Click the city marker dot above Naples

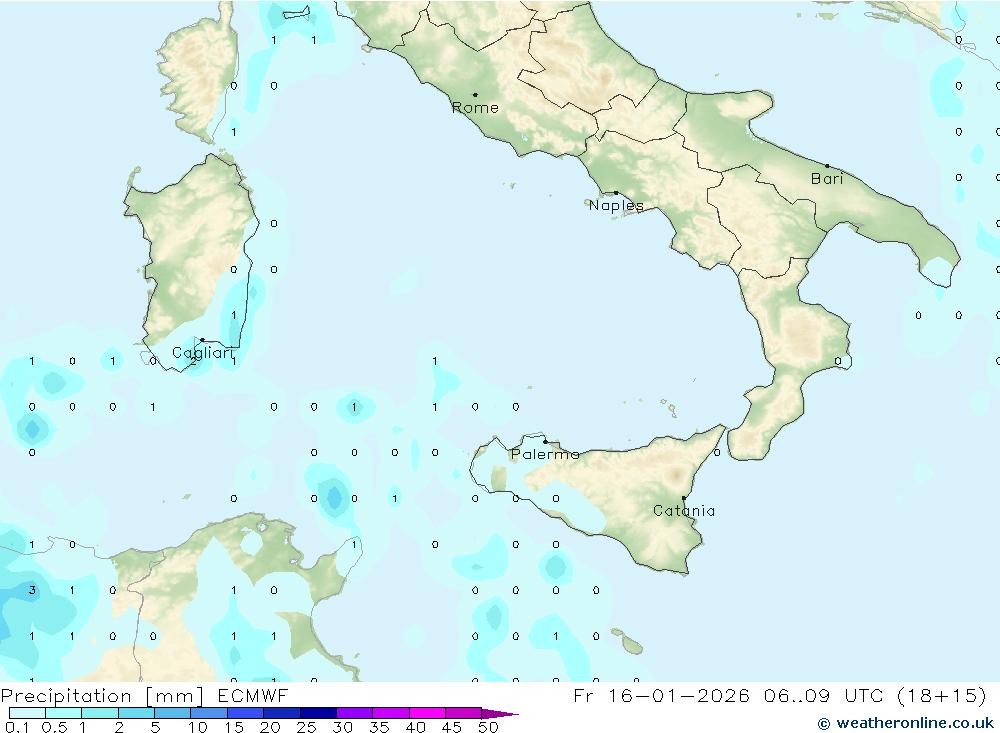pyautogui.click(x=615, y=193)
